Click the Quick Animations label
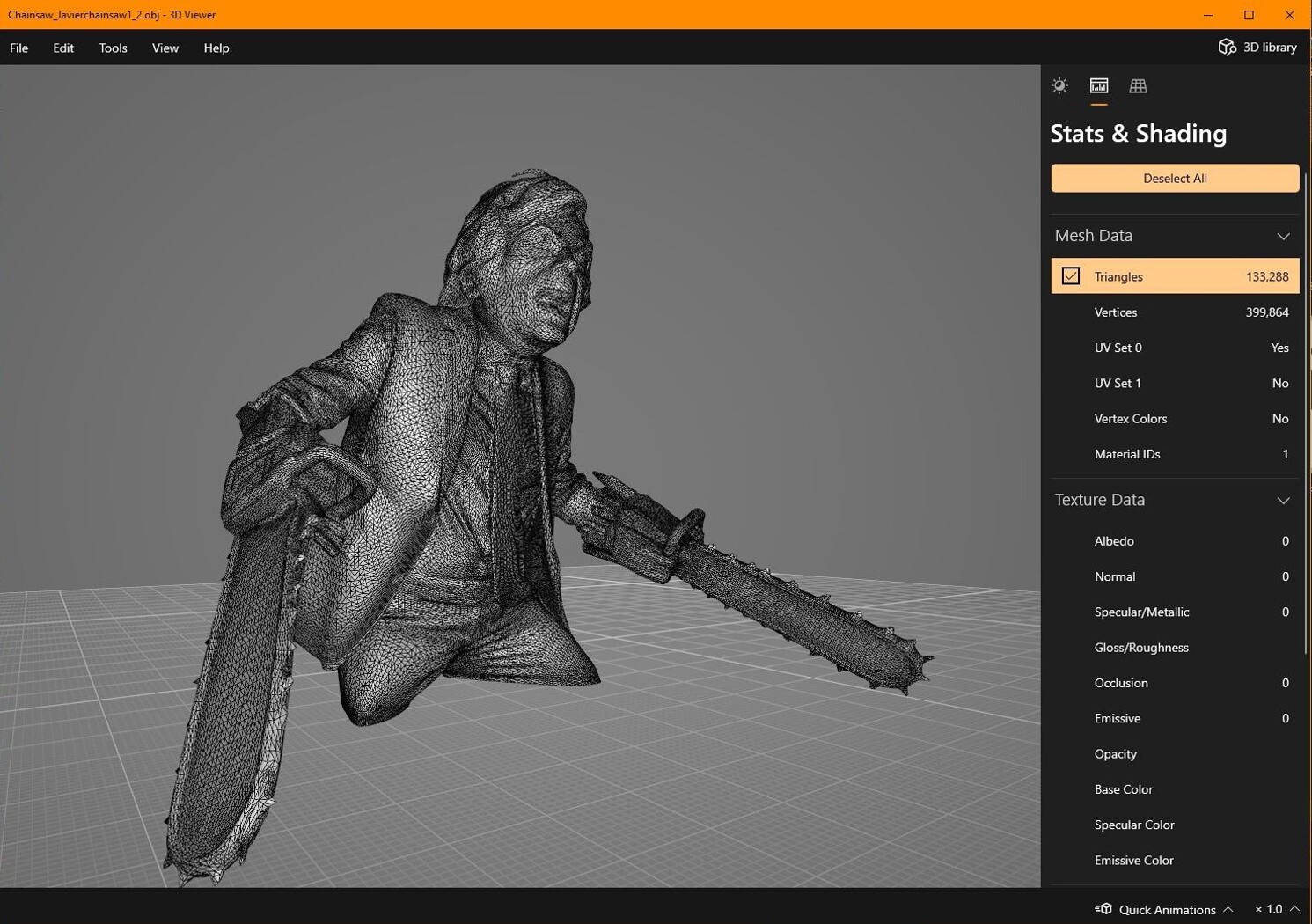The width and height of the screenshot is (1312, 924). pos(1167,910)
